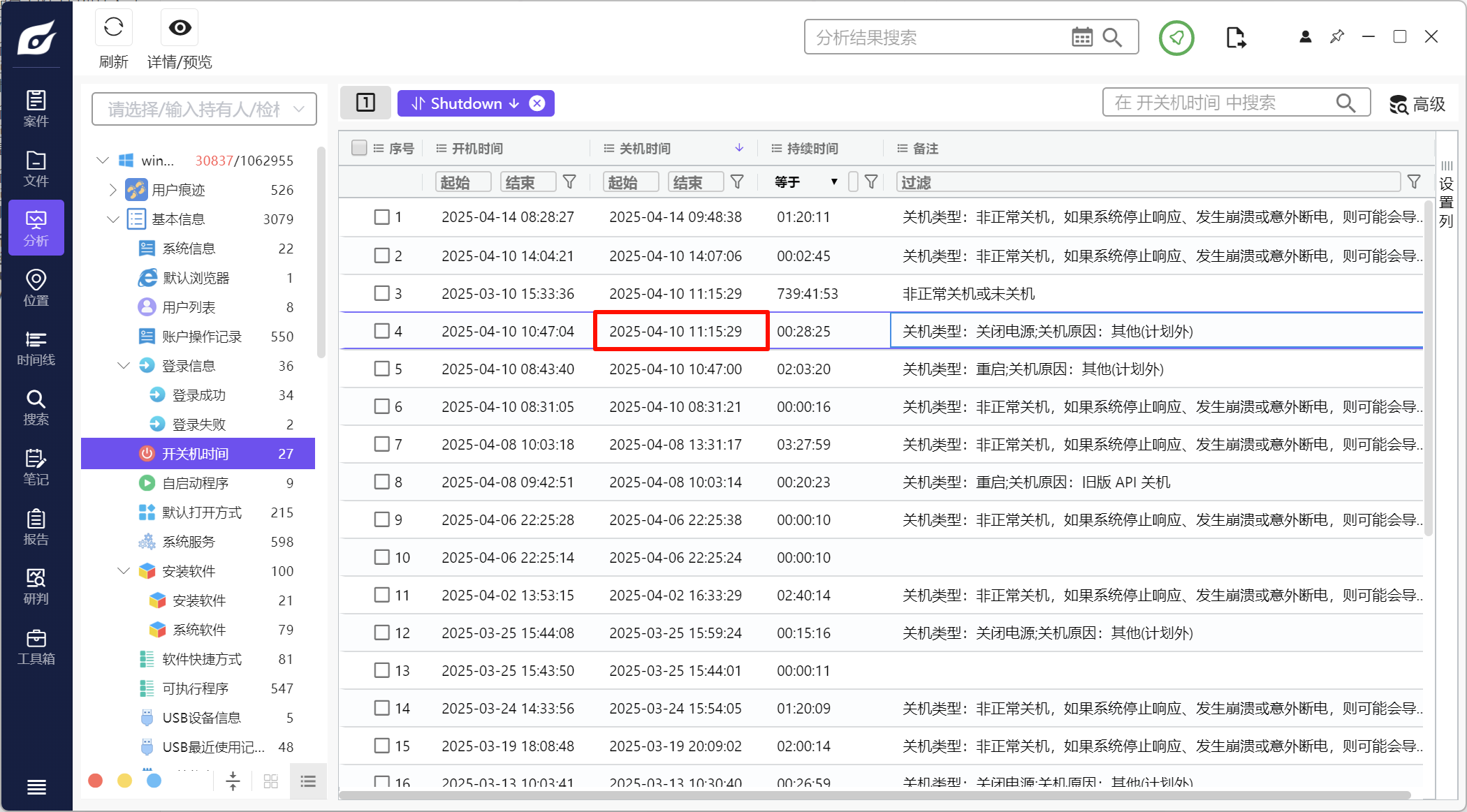The height and width of the screenshot is (812, 1467).
Task: Open 报告 in the sidebar
Action: coord(36,527)
